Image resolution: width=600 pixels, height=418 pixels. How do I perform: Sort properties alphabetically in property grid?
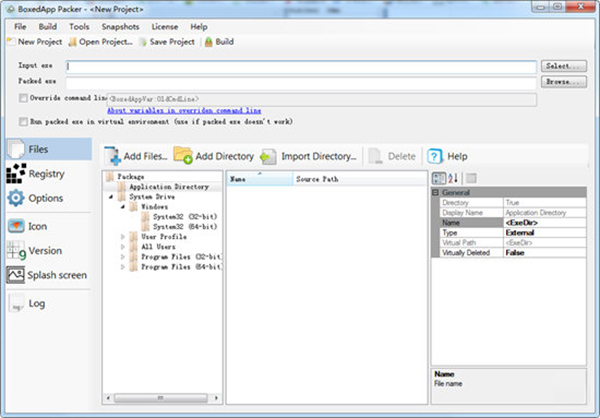[453, 178]
